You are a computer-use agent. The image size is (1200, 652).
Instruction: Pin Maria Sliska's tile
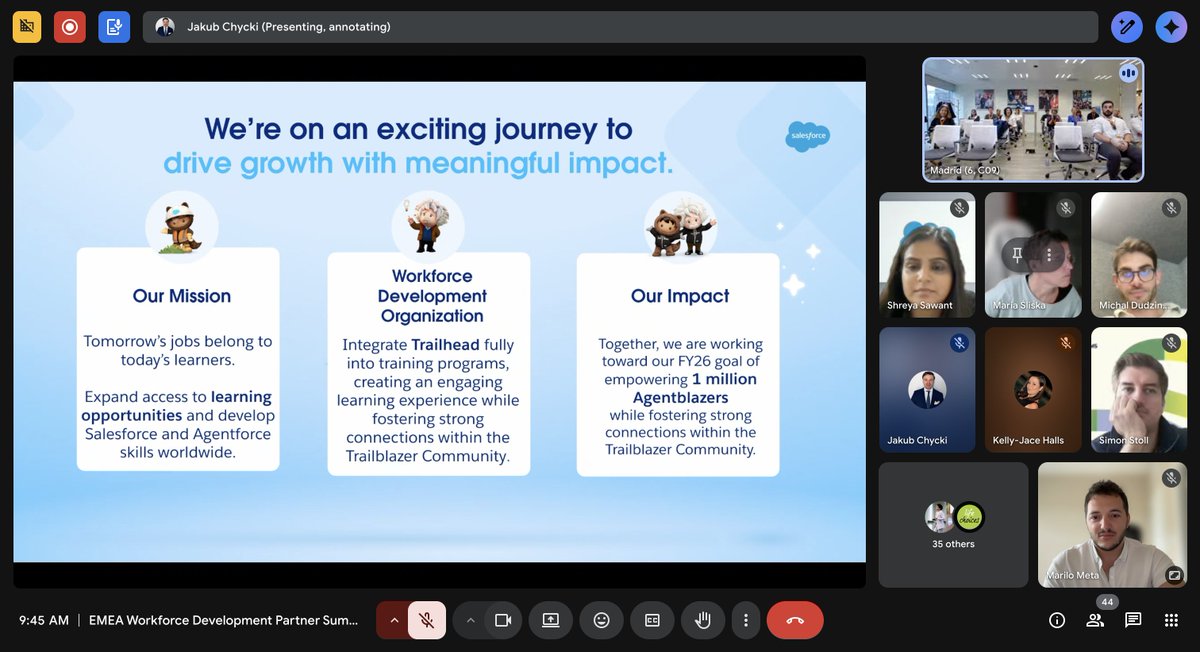point(1017,255)
